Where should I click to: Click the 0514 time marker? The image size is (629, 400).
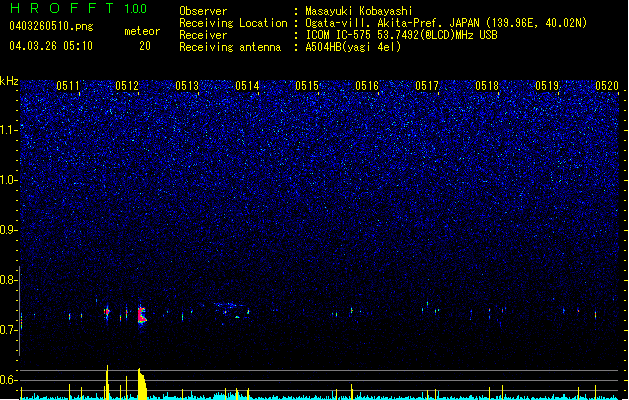[247, 86]
